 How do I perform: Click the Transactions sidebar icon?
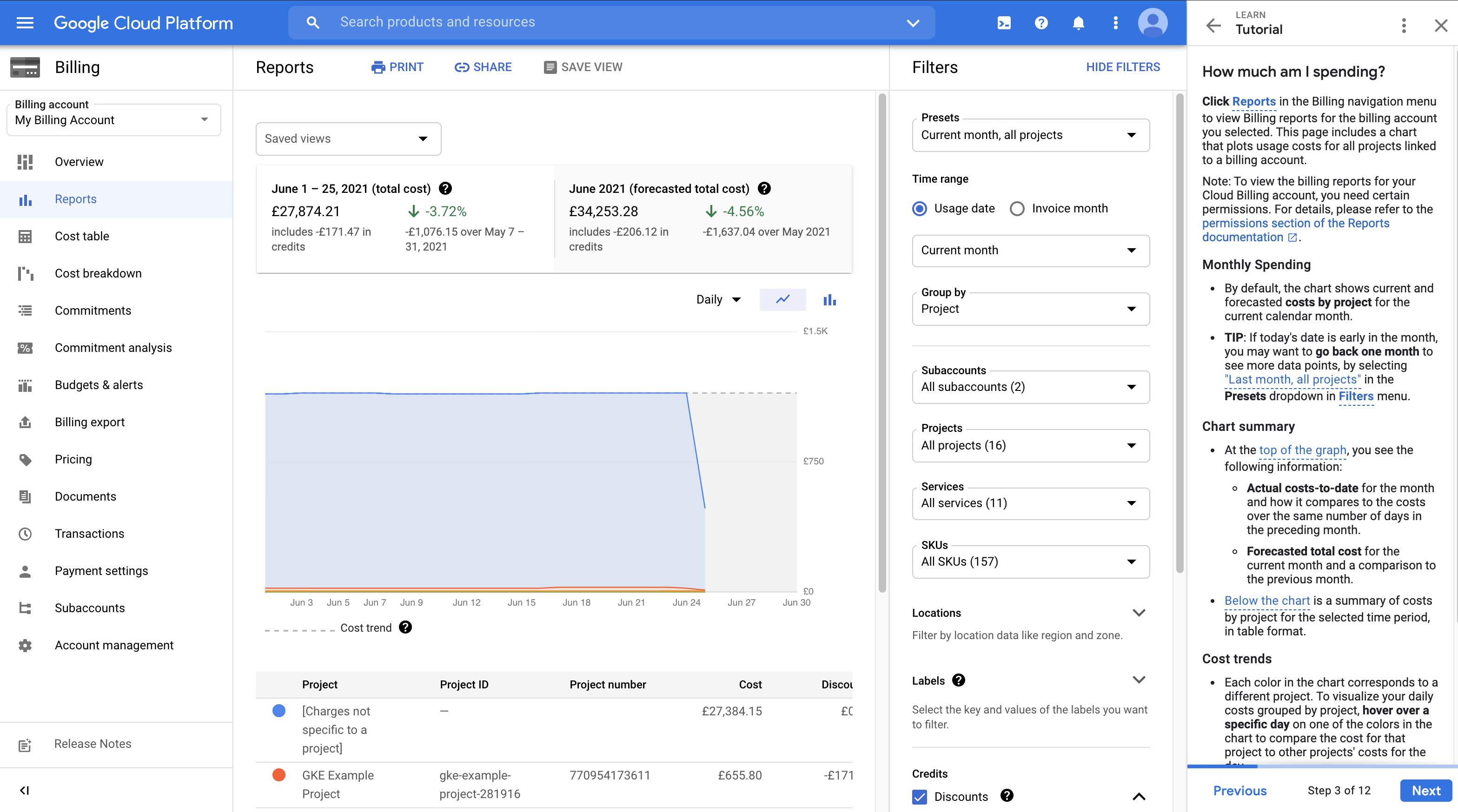tap(25, 533)
